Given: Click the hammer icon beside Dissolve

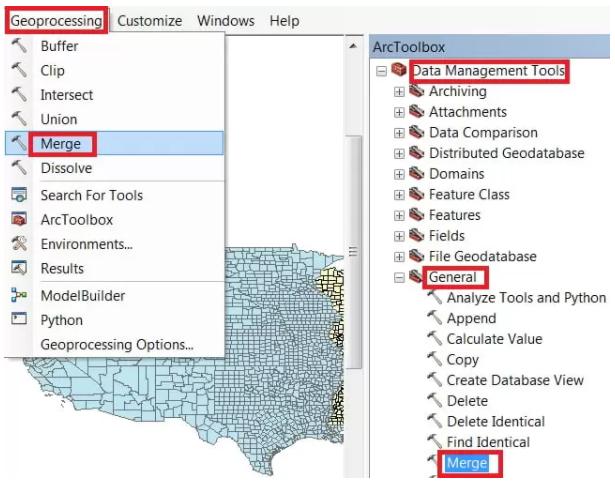Looking at the screenshot, I should (19, 167).
